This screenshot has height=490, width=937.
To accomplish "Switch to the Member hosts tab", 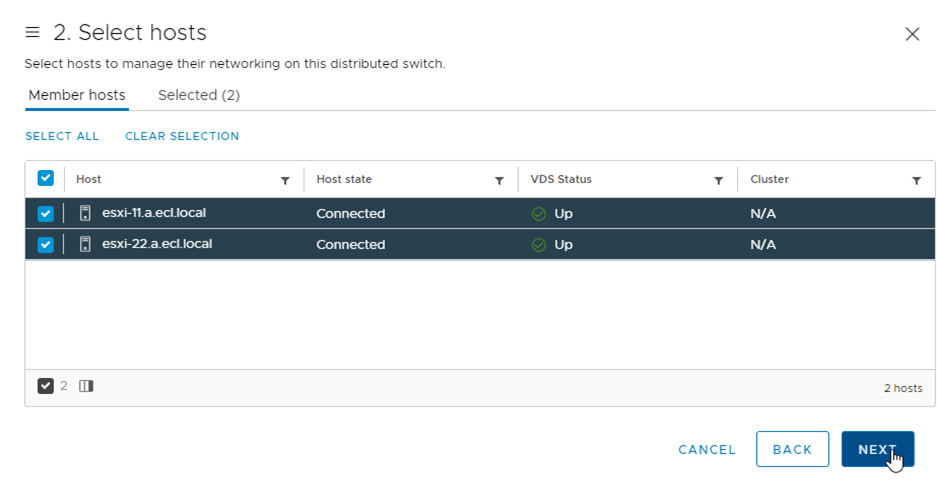I will tap(77, 95).
